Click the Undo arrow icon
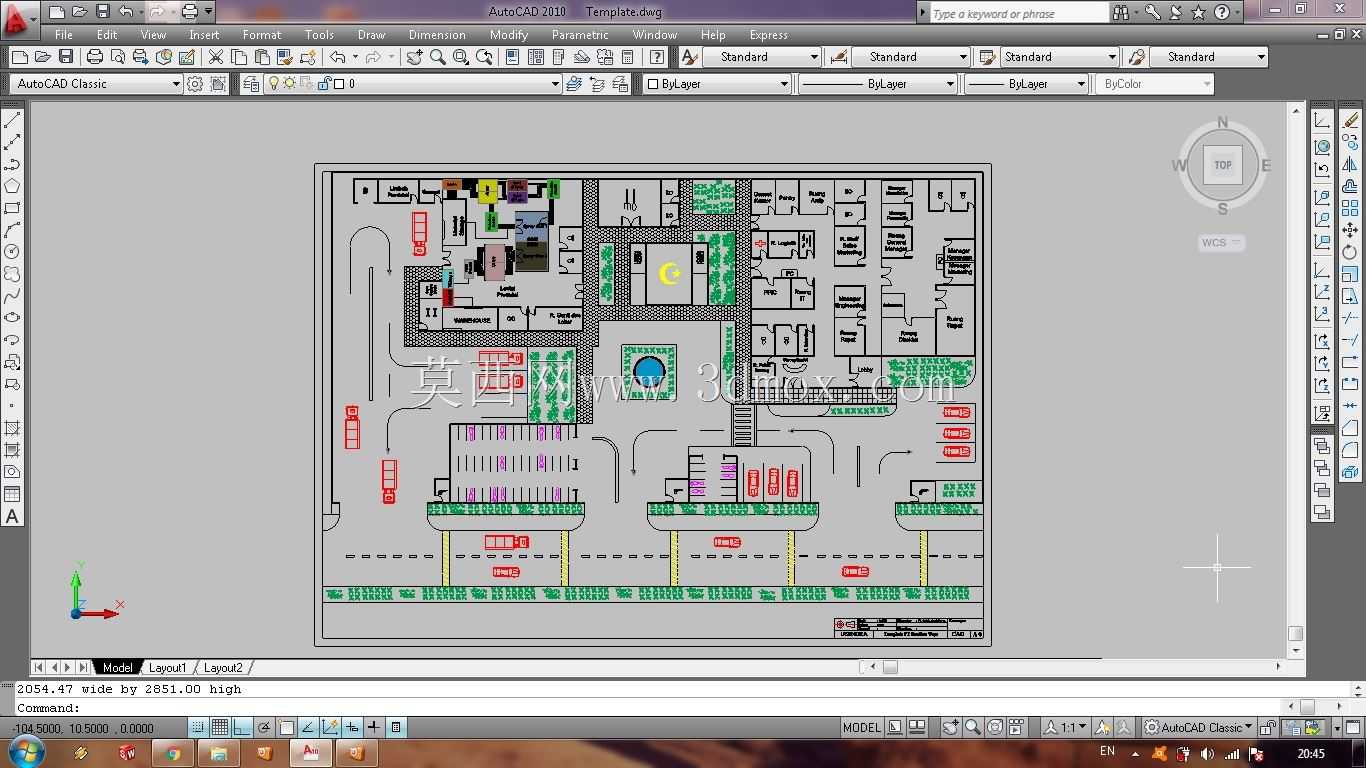The height and width of the screenshot is (768, 1366). click(337, 57)
